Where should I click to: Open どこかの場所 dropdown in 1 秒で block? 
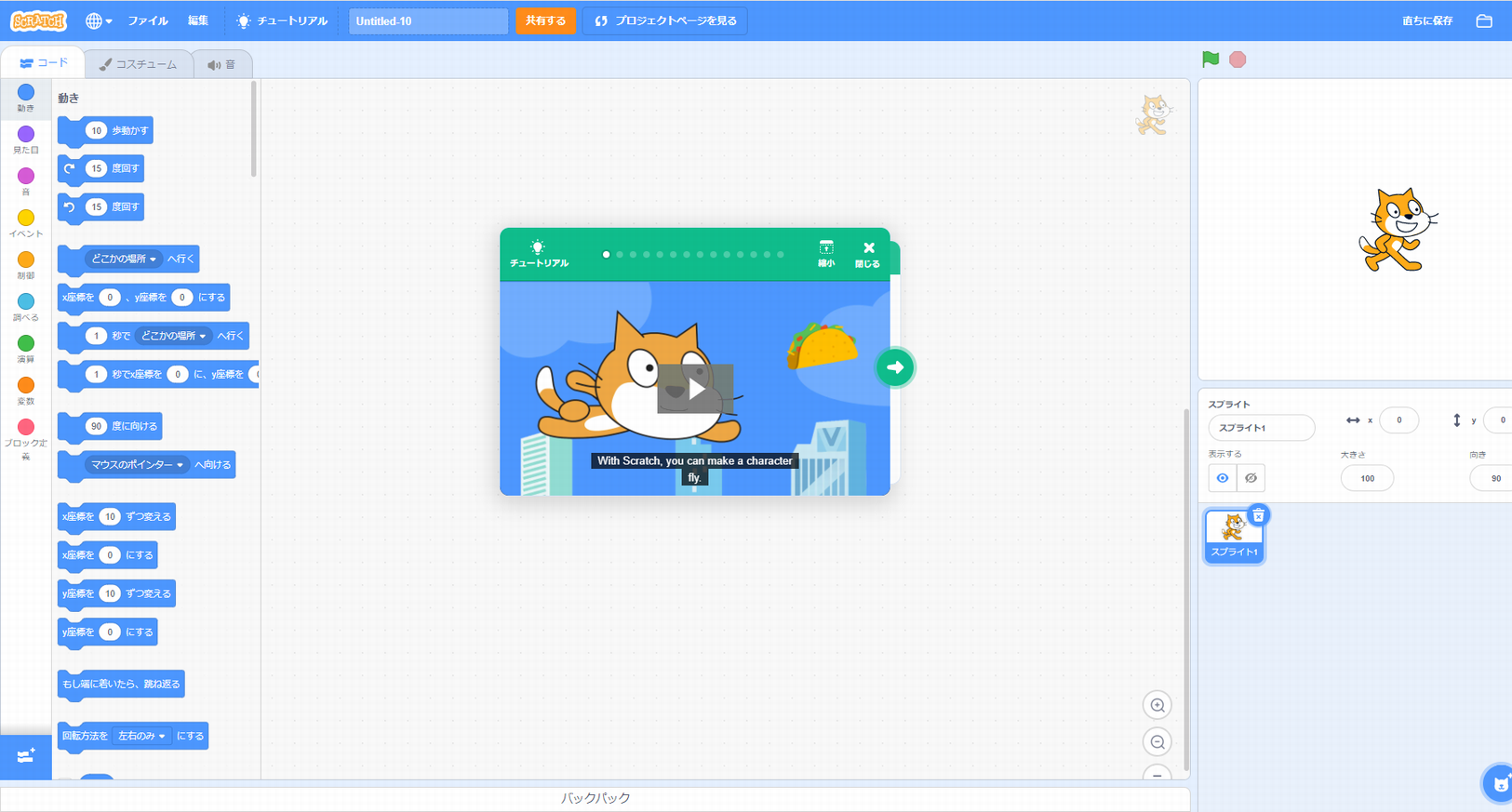click(173, 336)
